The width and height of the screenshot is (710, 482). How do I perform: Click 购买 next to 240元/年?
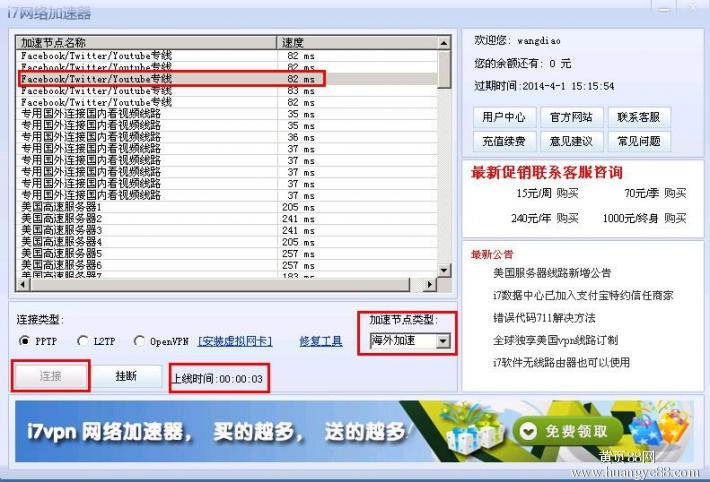567,218
